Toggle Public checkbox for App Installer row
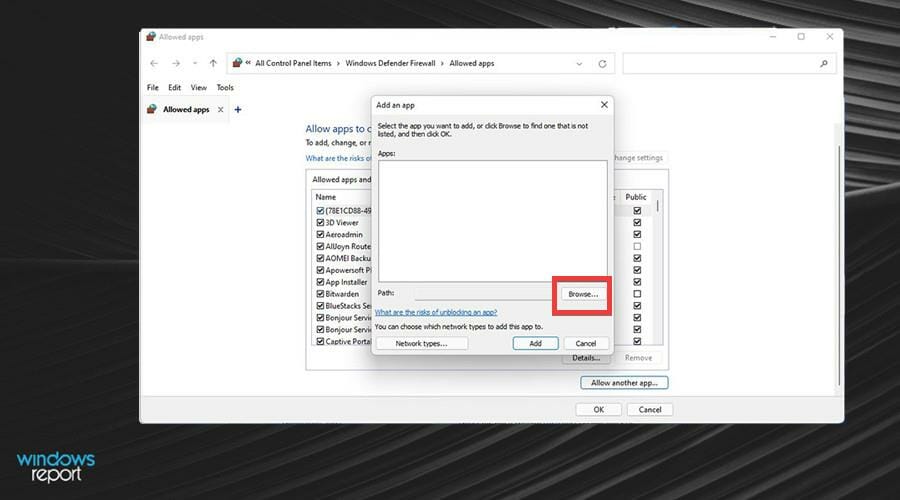The image size is (900, 500). point(637,282)
